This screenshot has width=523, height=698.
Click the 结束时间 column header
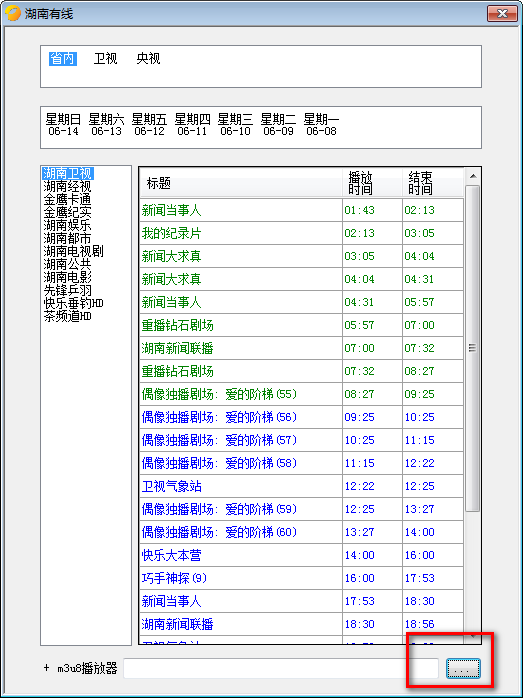click(x=433, y=183)
